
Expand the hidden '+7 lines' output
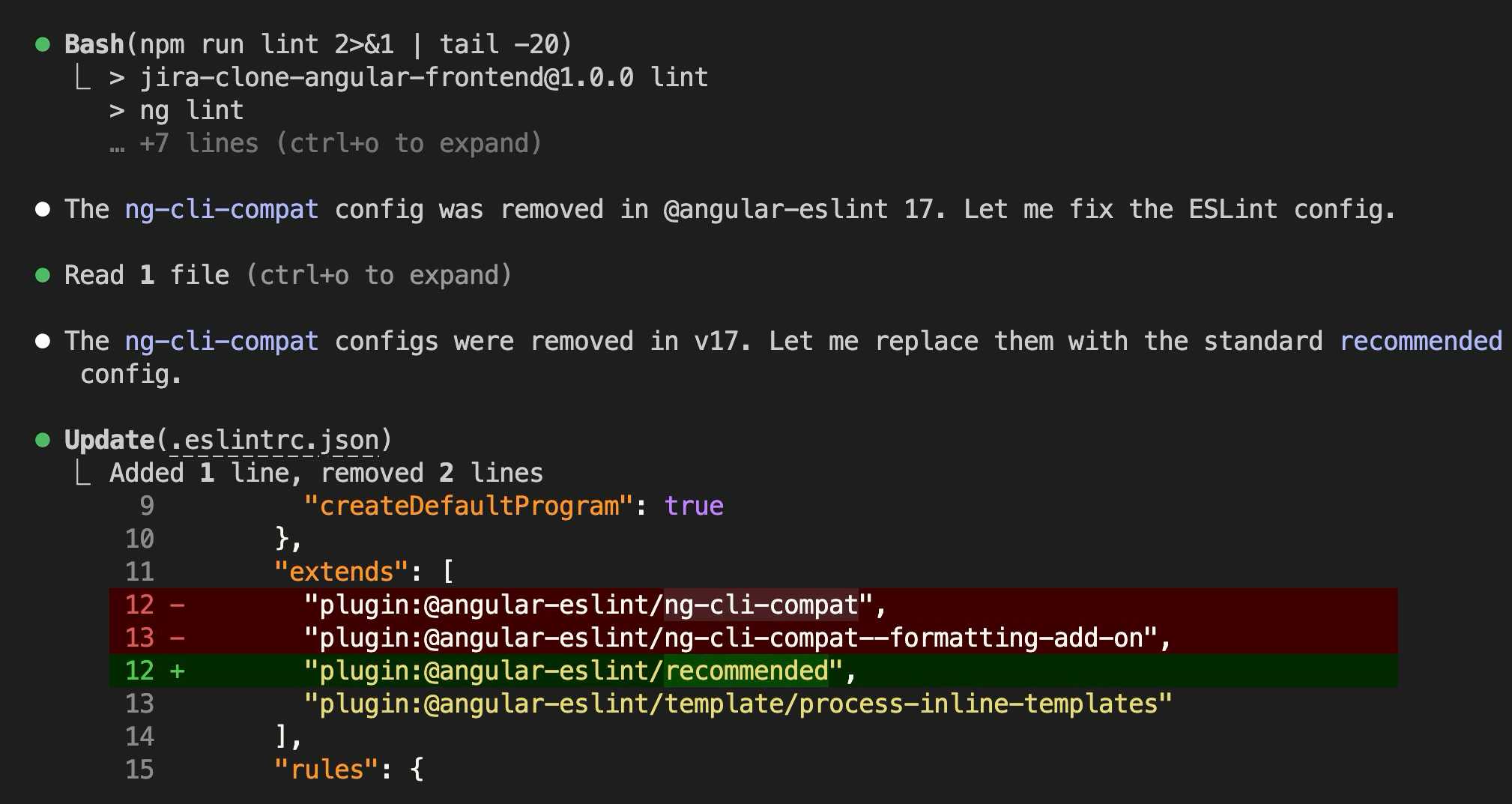pos(326,144)
